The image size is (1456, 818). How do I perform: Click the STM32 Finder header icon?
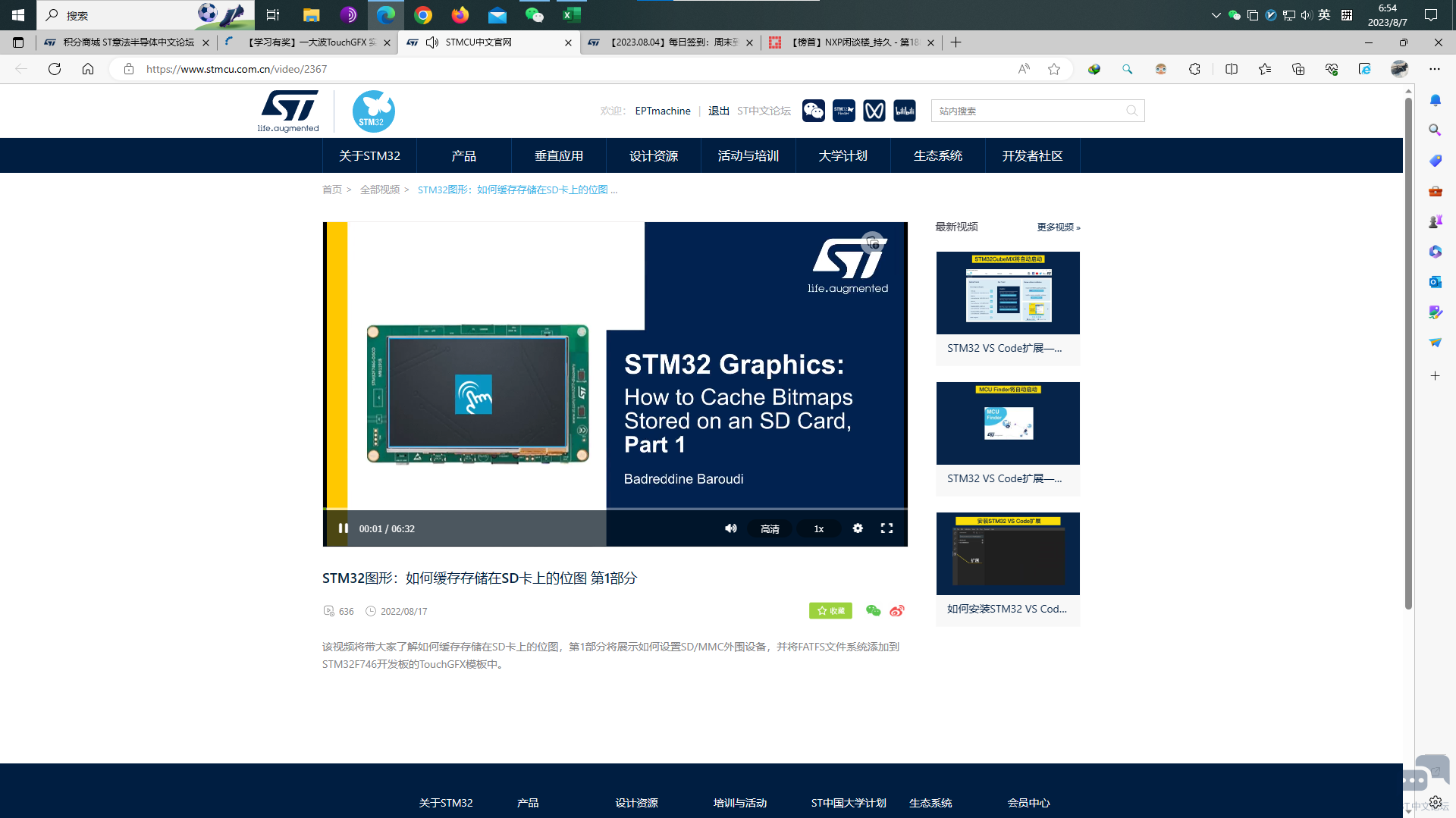point(844,111)
